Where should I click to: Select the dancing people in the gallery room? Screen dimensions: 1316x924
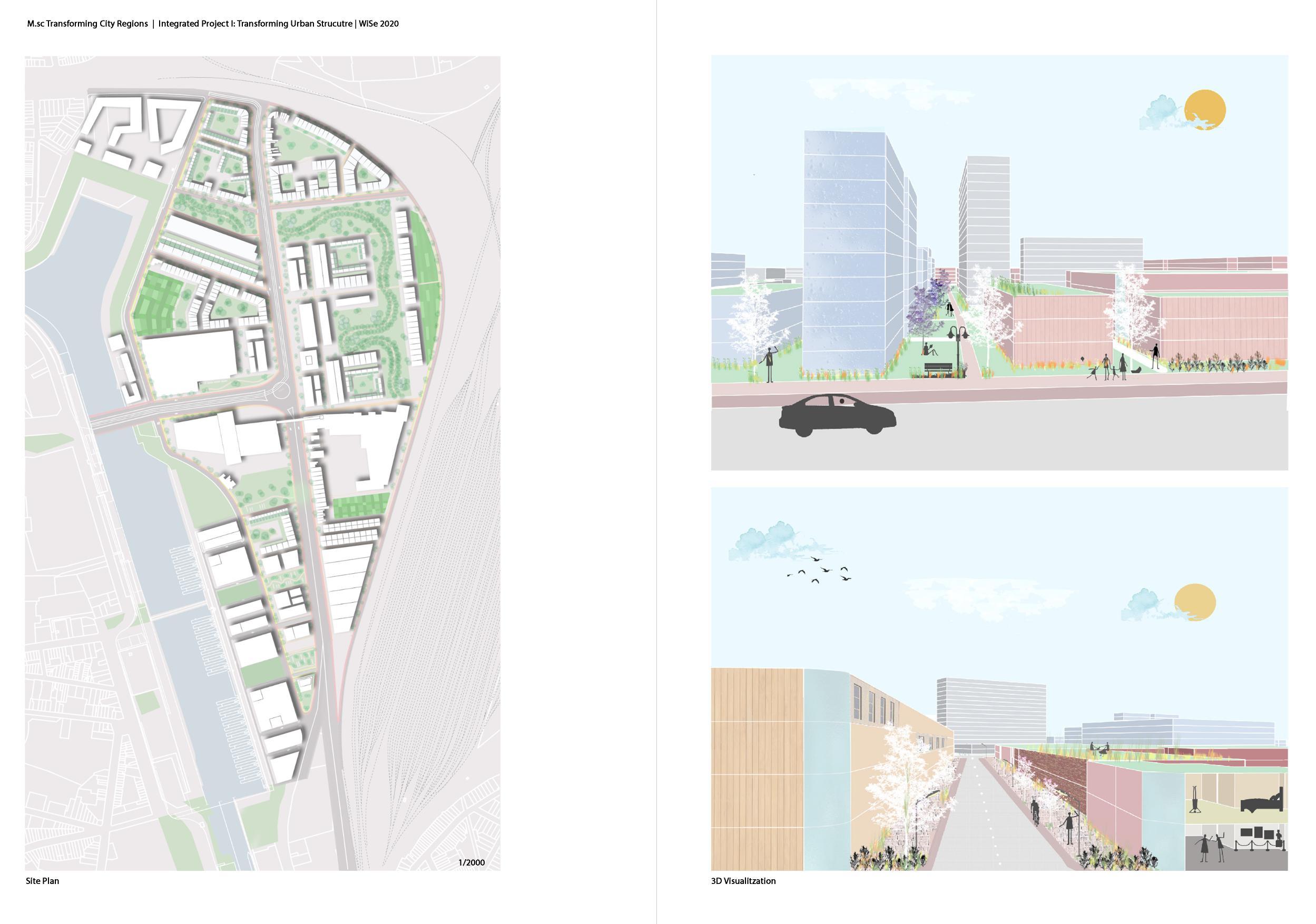1211,847
